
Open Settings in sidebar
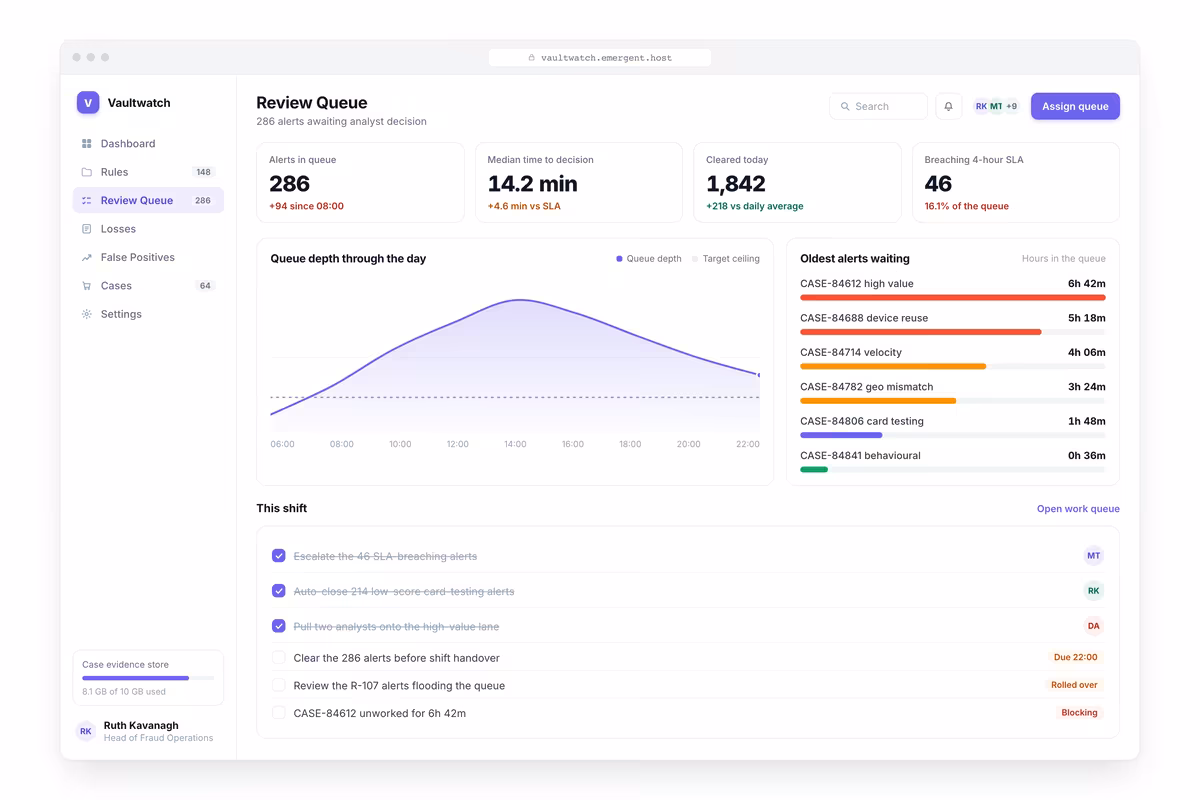click(x=148, y=314)
